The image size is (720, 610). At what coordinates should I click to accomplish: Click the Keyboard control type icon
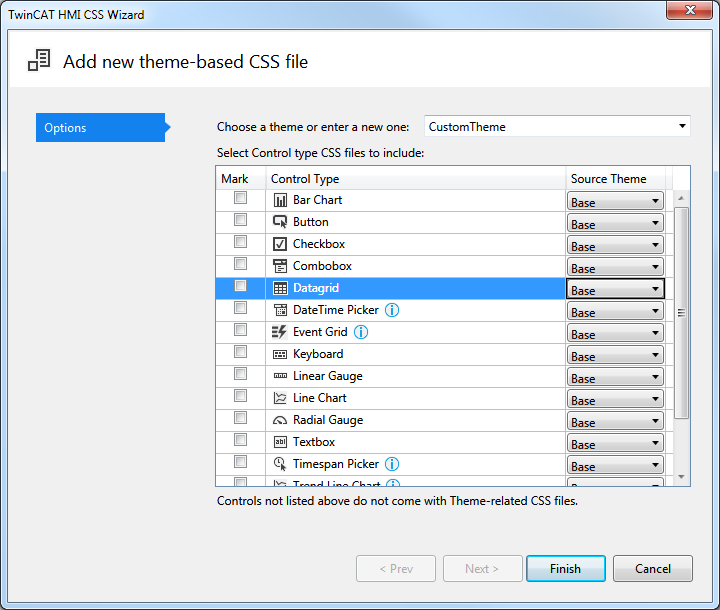(x=280, y=354)
